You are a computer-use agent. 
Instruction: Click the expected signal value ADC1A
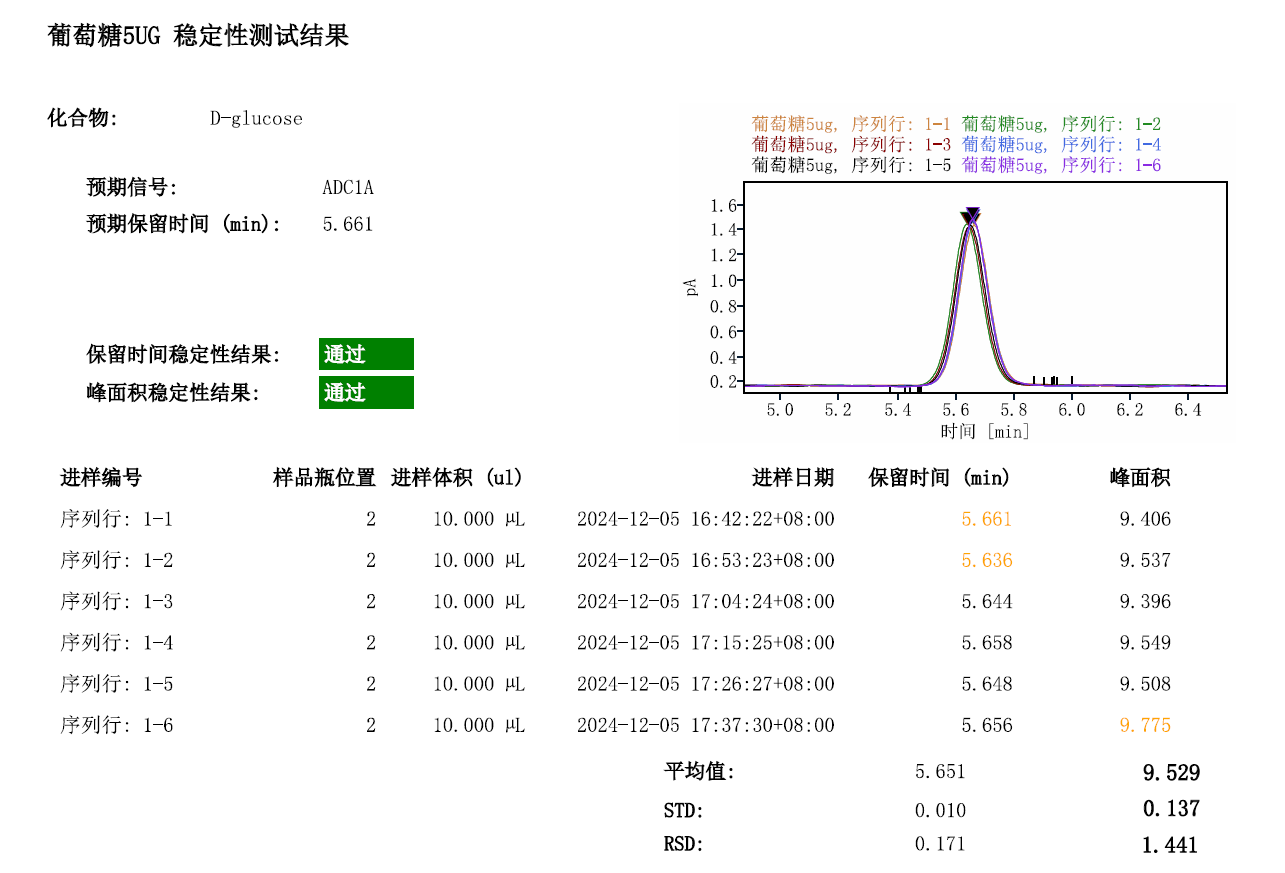347,188
